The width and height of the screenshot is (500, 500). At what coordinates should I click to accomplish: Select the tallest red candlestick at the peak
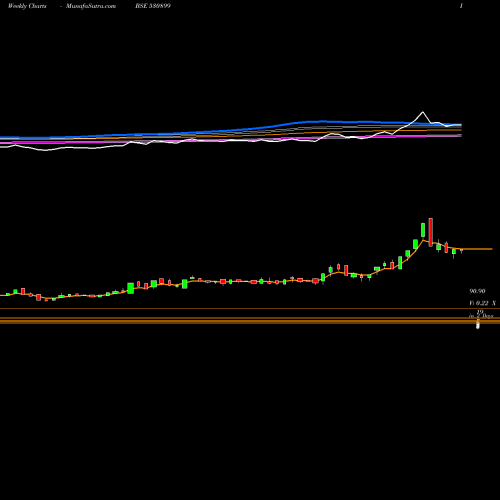point(431,232)
